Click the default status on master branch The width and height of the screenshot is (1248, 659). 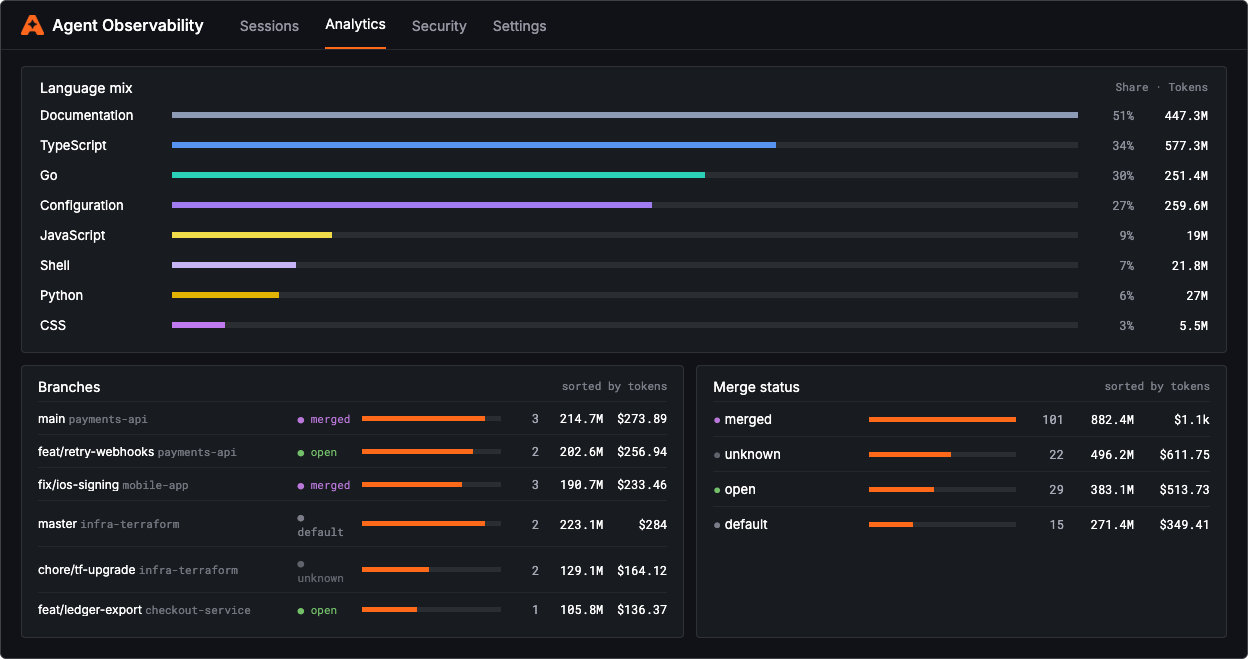[x=320, y=526]
